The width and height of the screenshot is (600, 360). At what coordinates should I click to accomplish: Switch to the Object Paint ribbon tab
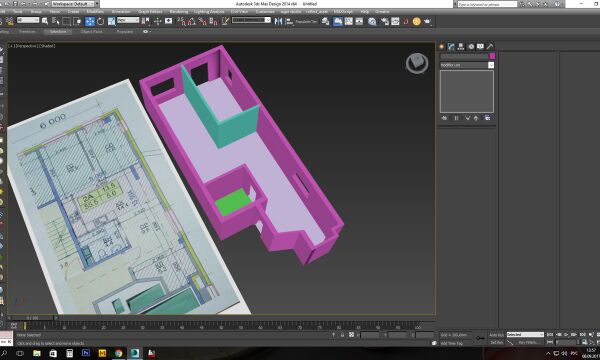click(x=91, y=32)
